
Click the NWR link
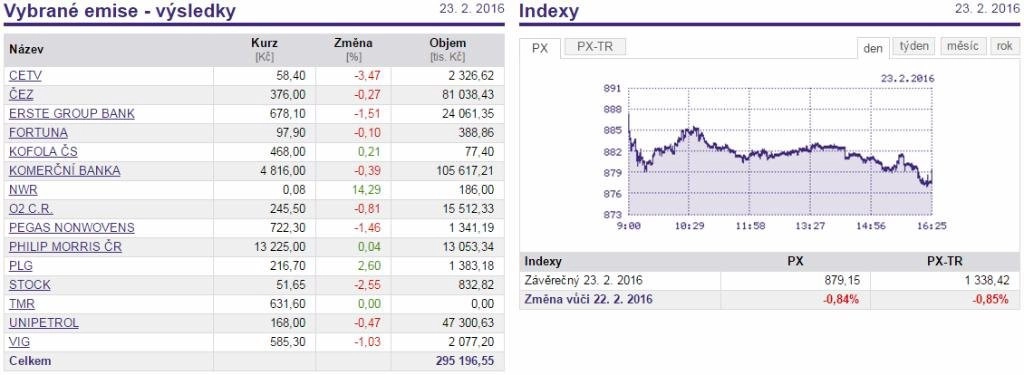(24, 190)
